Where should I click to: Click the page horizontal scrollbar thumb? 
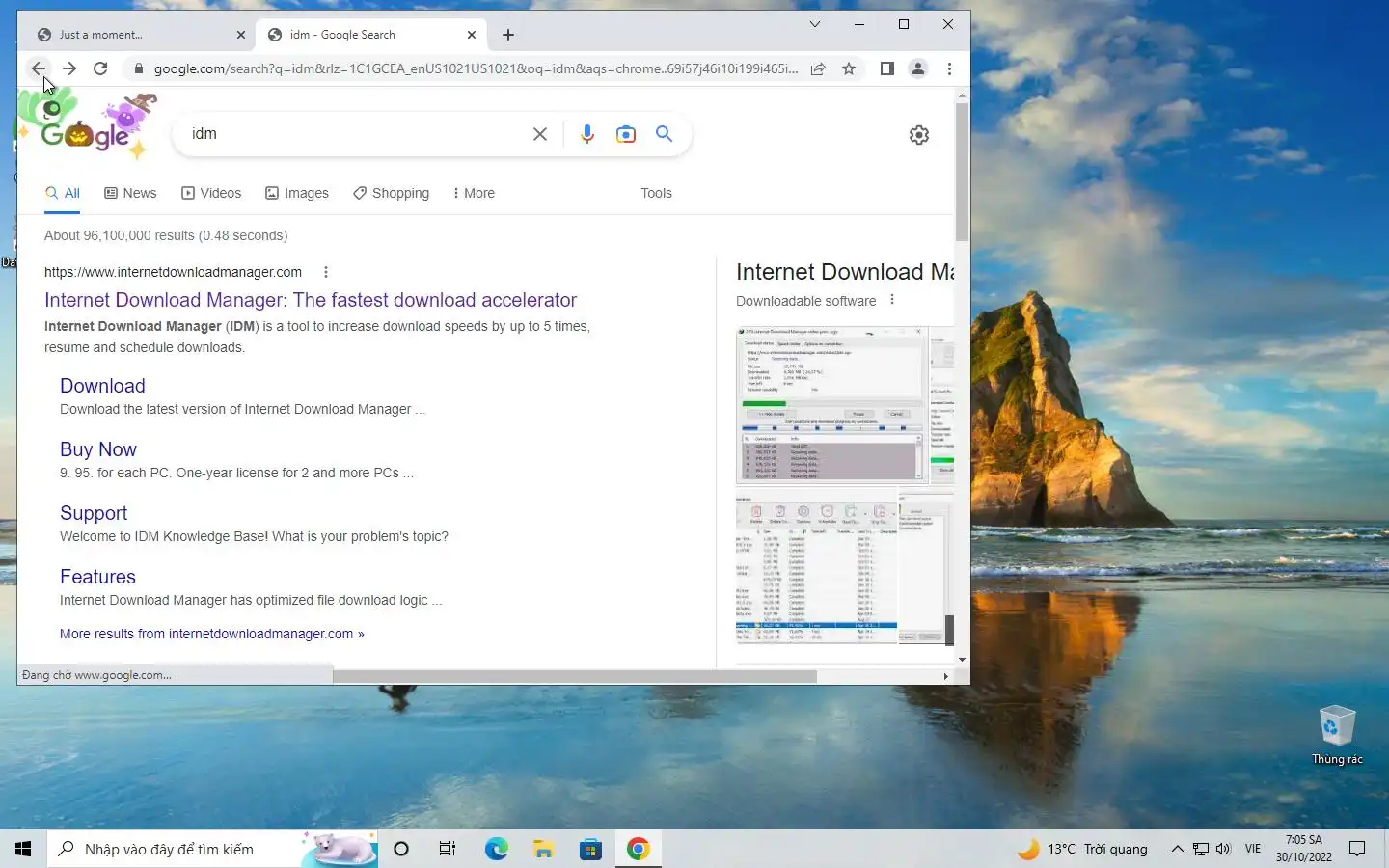[575, 676]
